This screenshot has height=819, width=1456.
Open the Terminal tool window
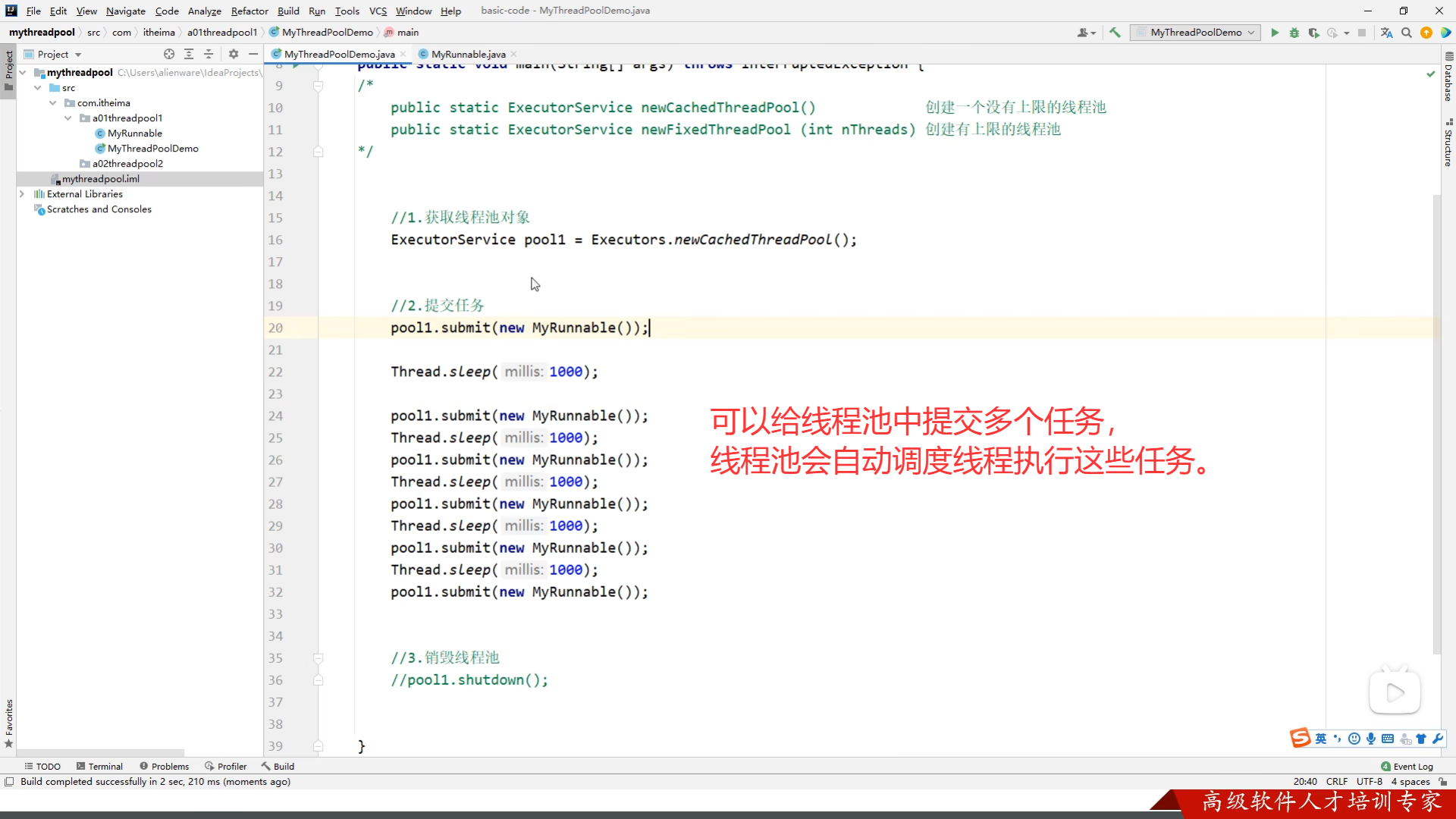tap(99, 767)
